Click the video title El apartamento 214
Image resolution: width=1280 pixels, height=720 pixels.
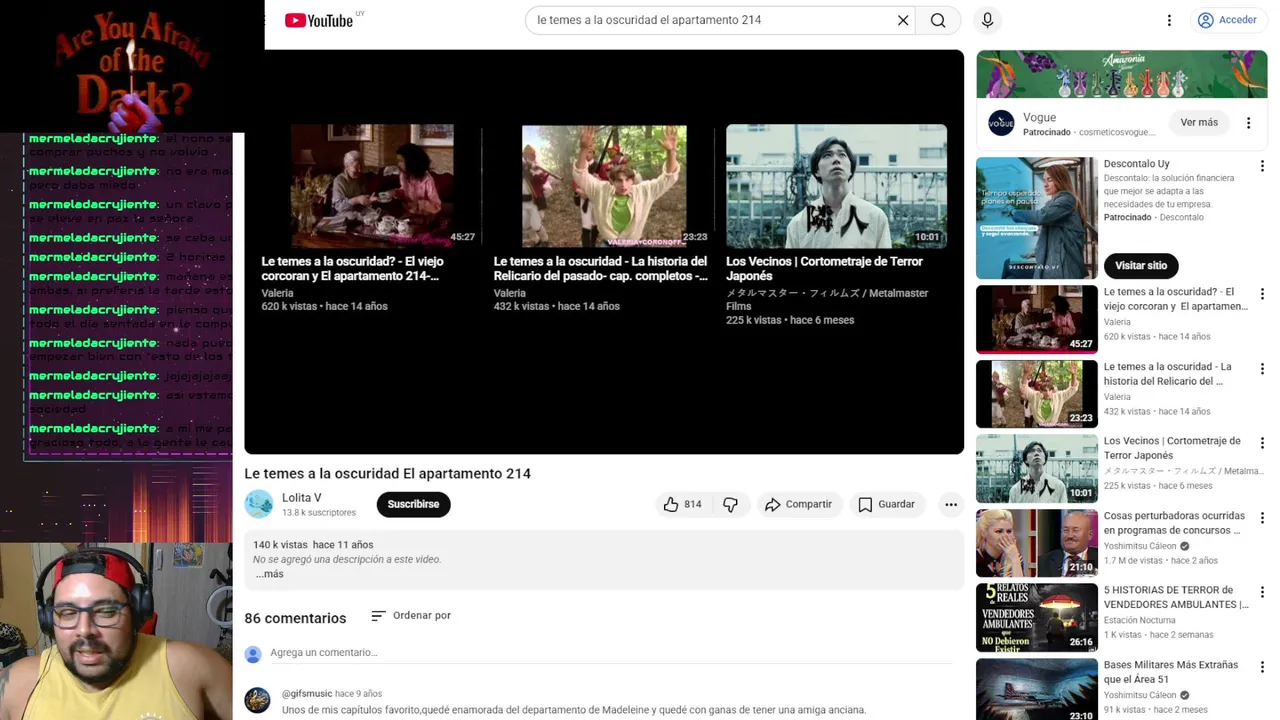387,474
